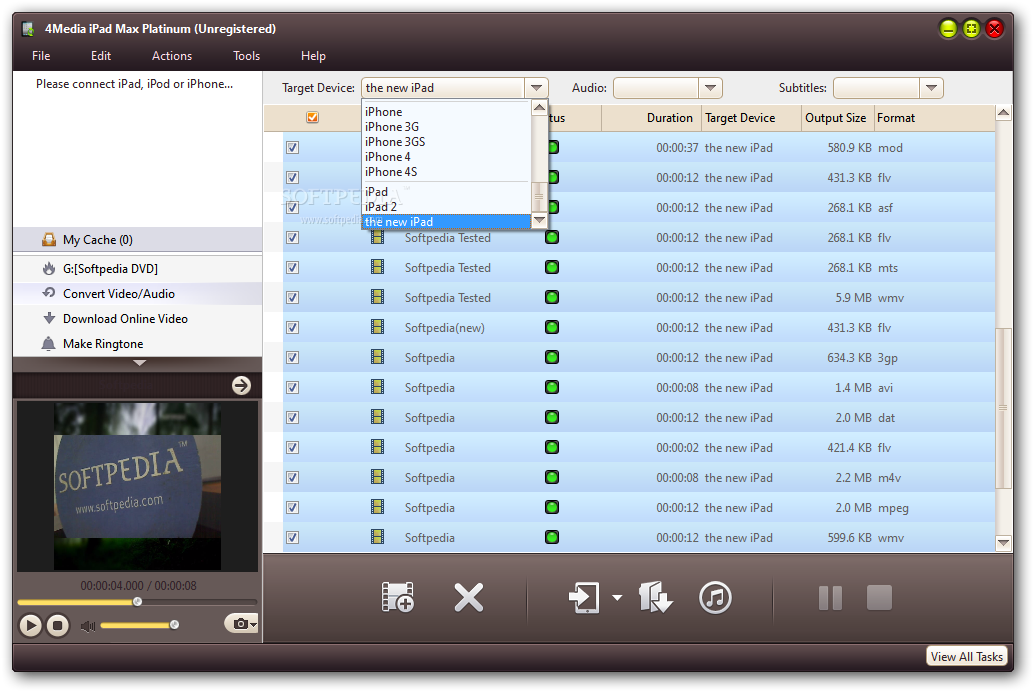Image resolution: width=1034 pixels, height=692 pixels.
Task: Click the Export to device icon
Action: pos(584,598)
